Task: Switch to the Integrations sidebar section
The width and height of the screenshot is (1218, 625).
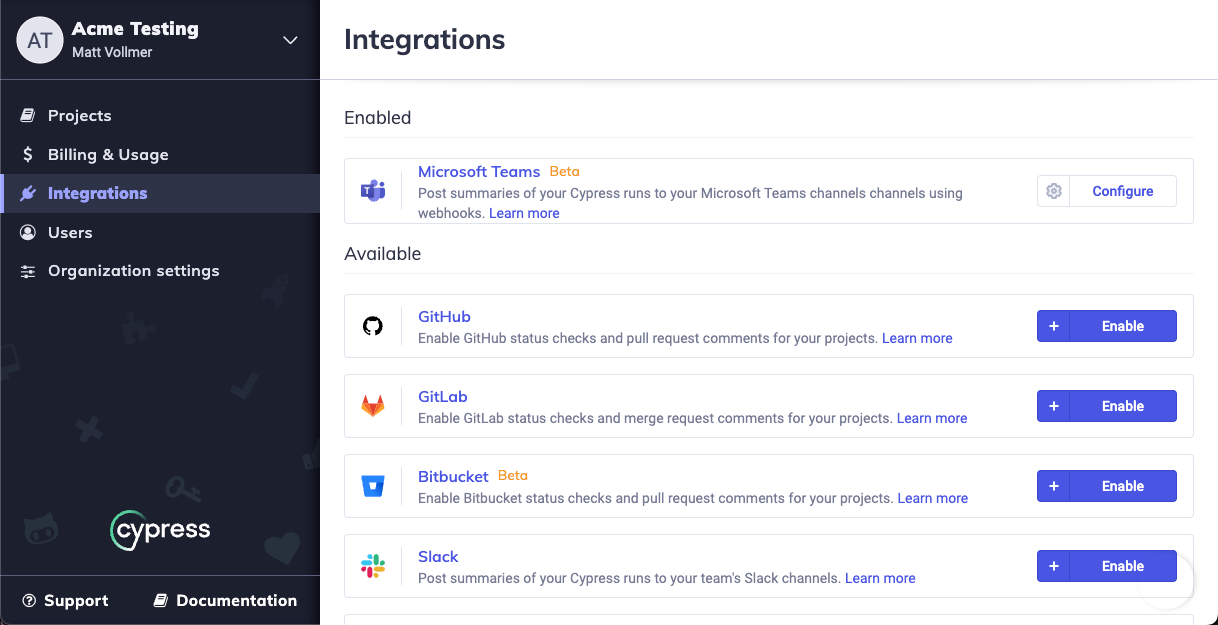Action: 97,193
